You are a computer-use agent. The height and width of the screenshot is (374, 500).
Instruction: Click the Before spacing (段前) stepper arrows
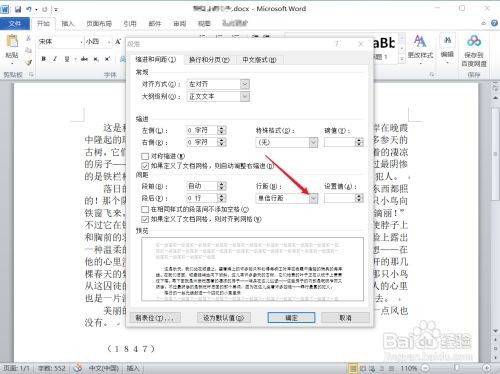pos(222,186)
